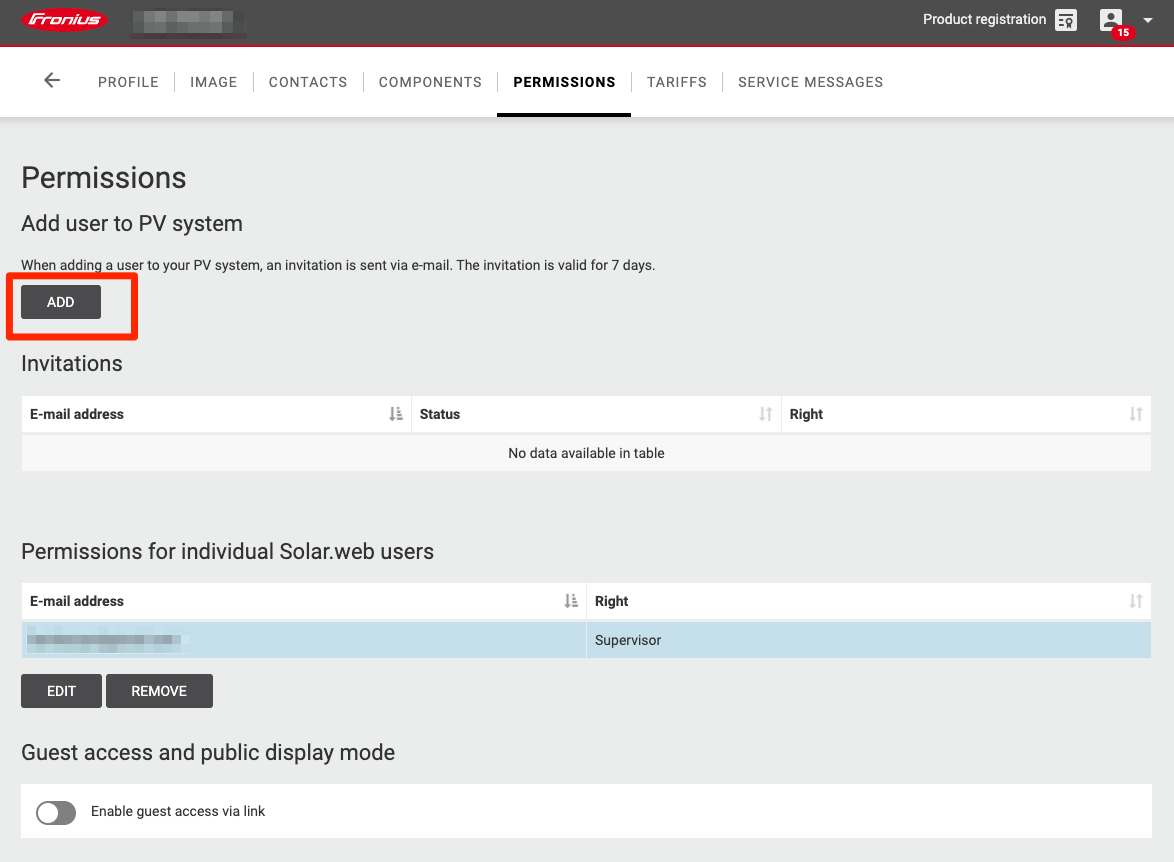Sort Invitations by Status column

pos(766,414)
